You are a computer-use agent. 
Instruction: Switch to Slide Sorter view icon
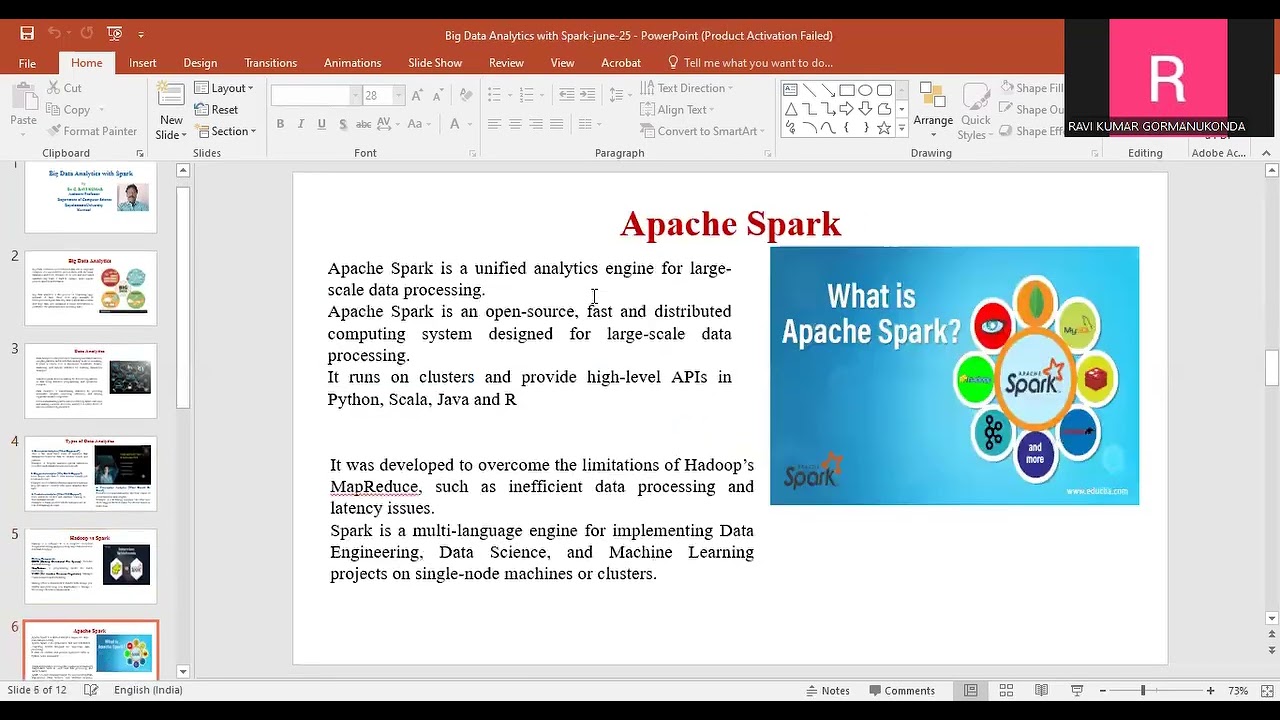click(x=1006, y=690)
